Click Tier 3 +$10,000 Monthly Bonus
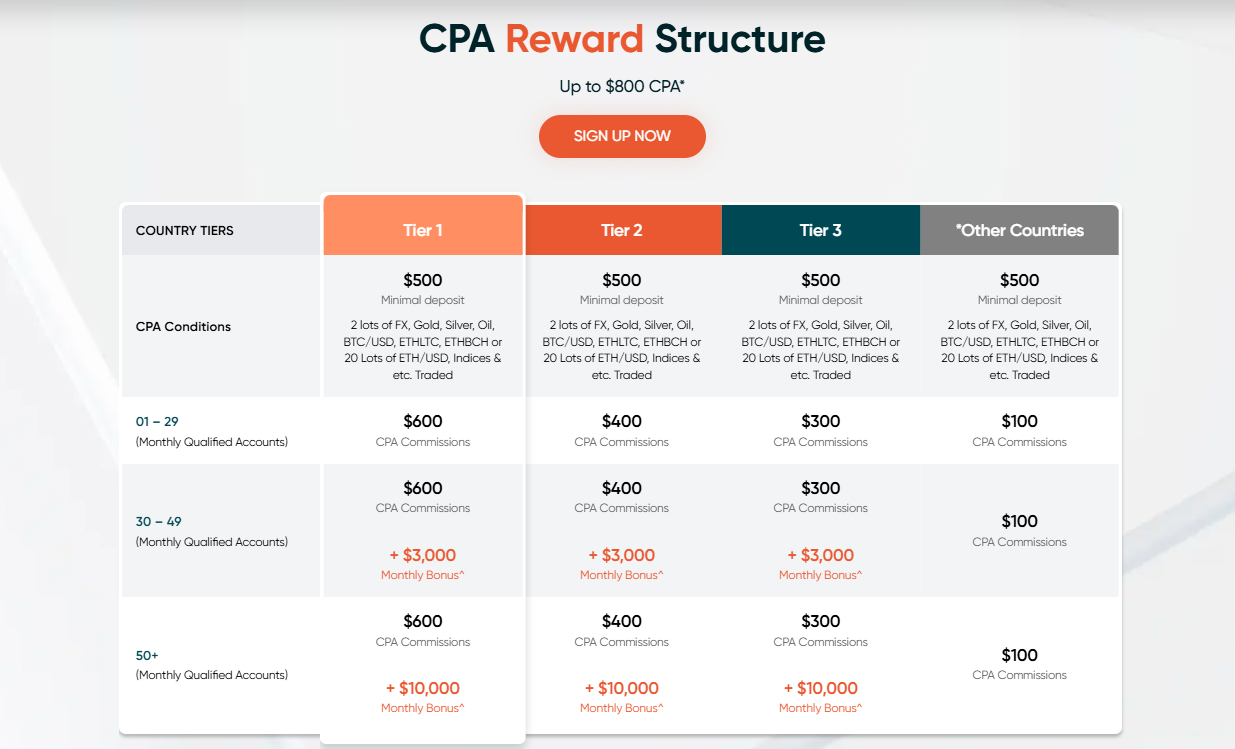Image resolution: width=1235 pixels, height=749 pixels. (820, 689)
